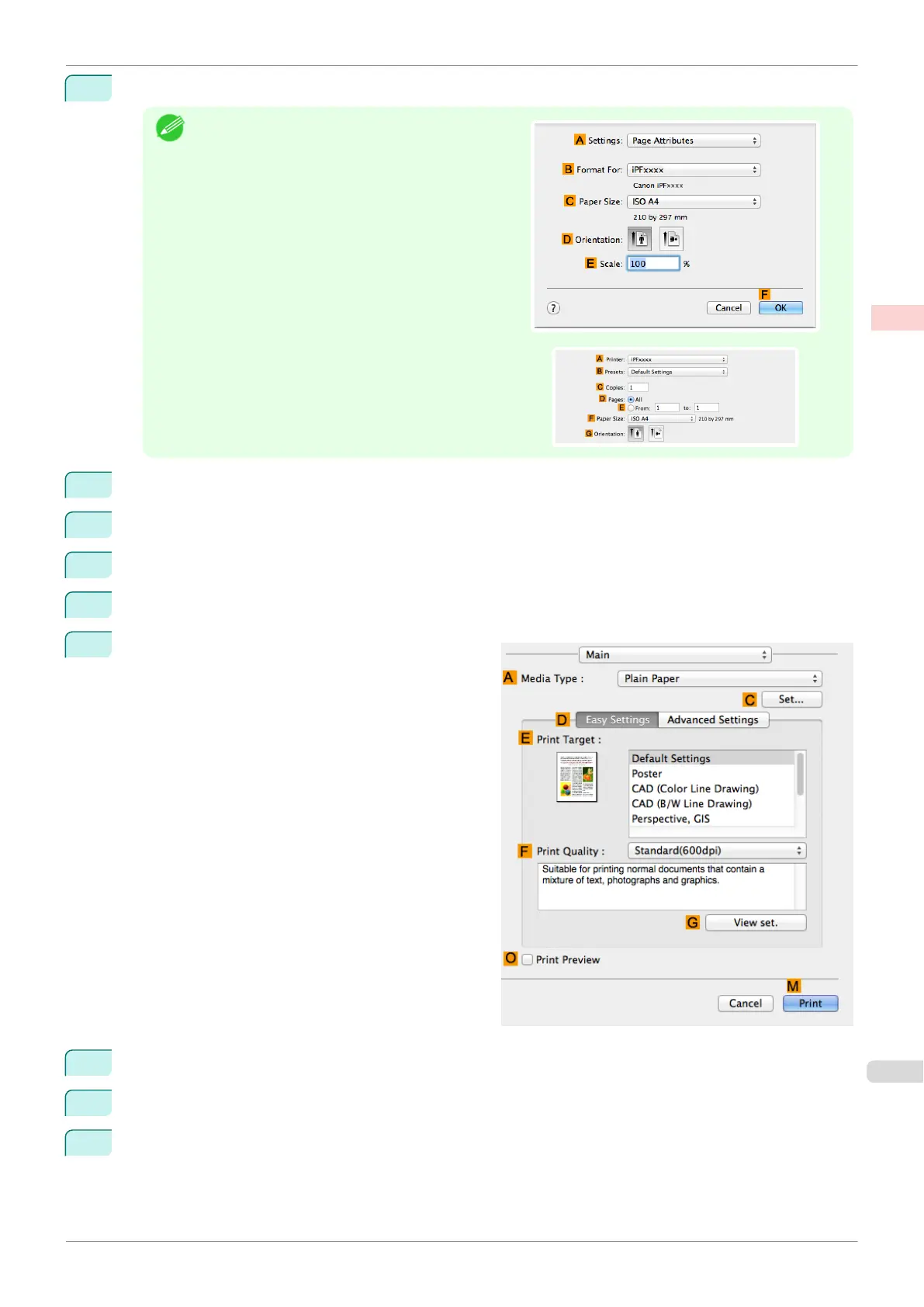Select CAD (B/W Line Drawing) print target
The image size is (924, 1307).
pyautogui.click(x=712, y=804)
